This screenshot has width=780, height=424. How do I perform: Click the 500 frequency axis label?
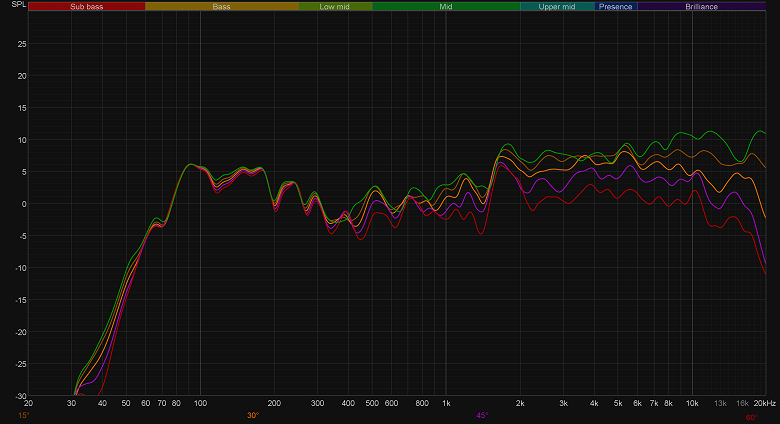pyautogui.click(x=372, y=403)
